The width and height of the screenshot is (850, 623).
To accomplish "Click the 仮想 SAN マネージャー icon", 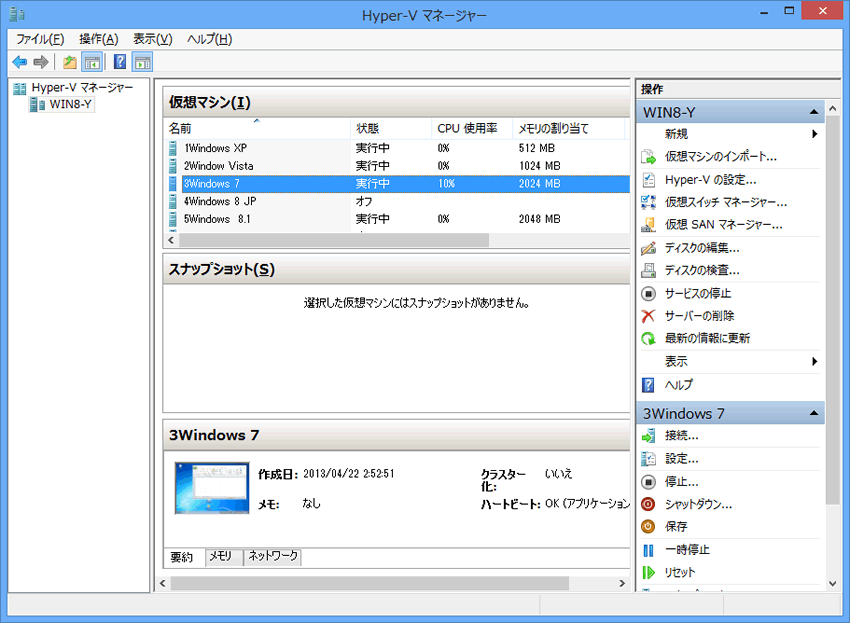I will point(648,224).
